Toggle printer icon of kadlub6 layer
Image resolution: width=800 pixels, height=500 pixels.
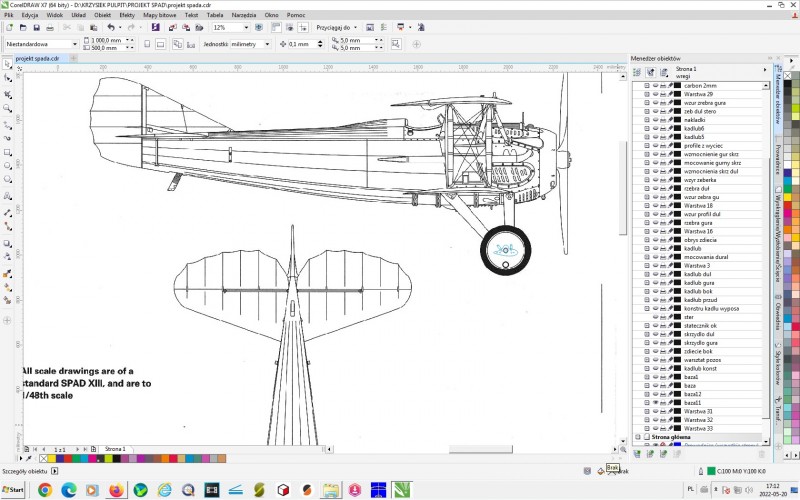[x=663, y=129]
